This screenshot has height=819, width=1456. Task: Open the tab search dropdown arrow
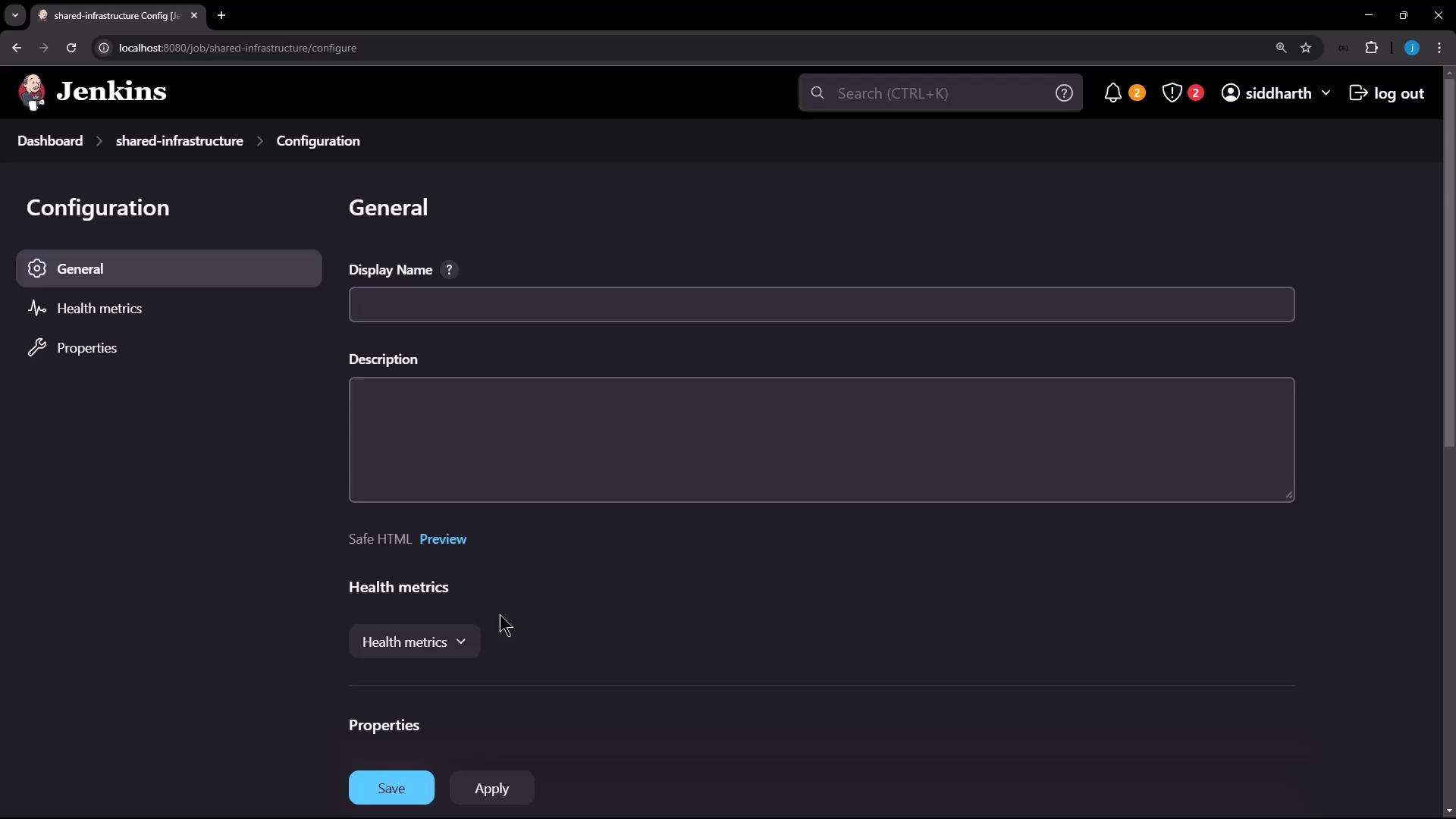(15, 15)
